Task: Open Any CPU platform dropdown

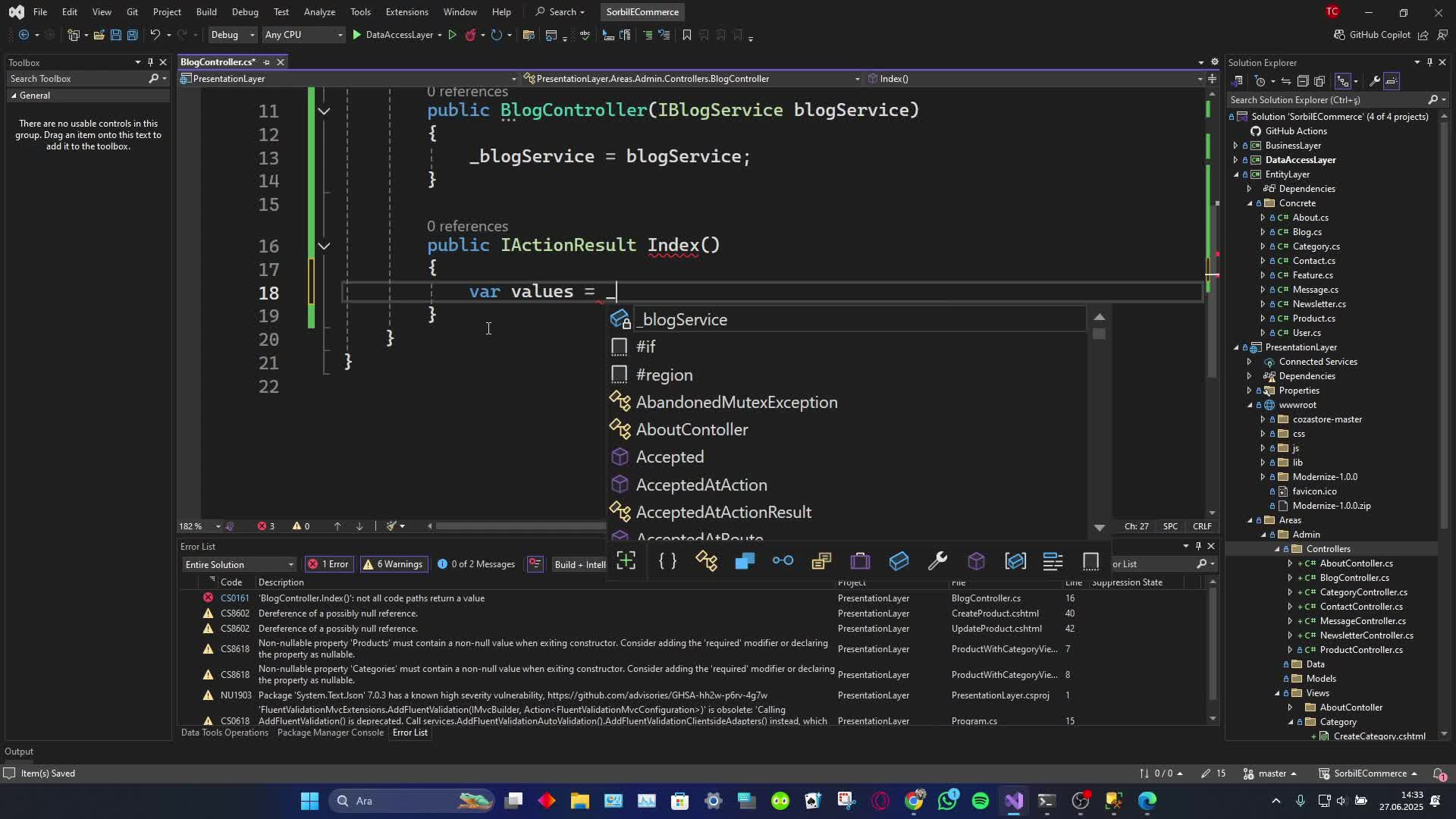Action: coord(303,35)
